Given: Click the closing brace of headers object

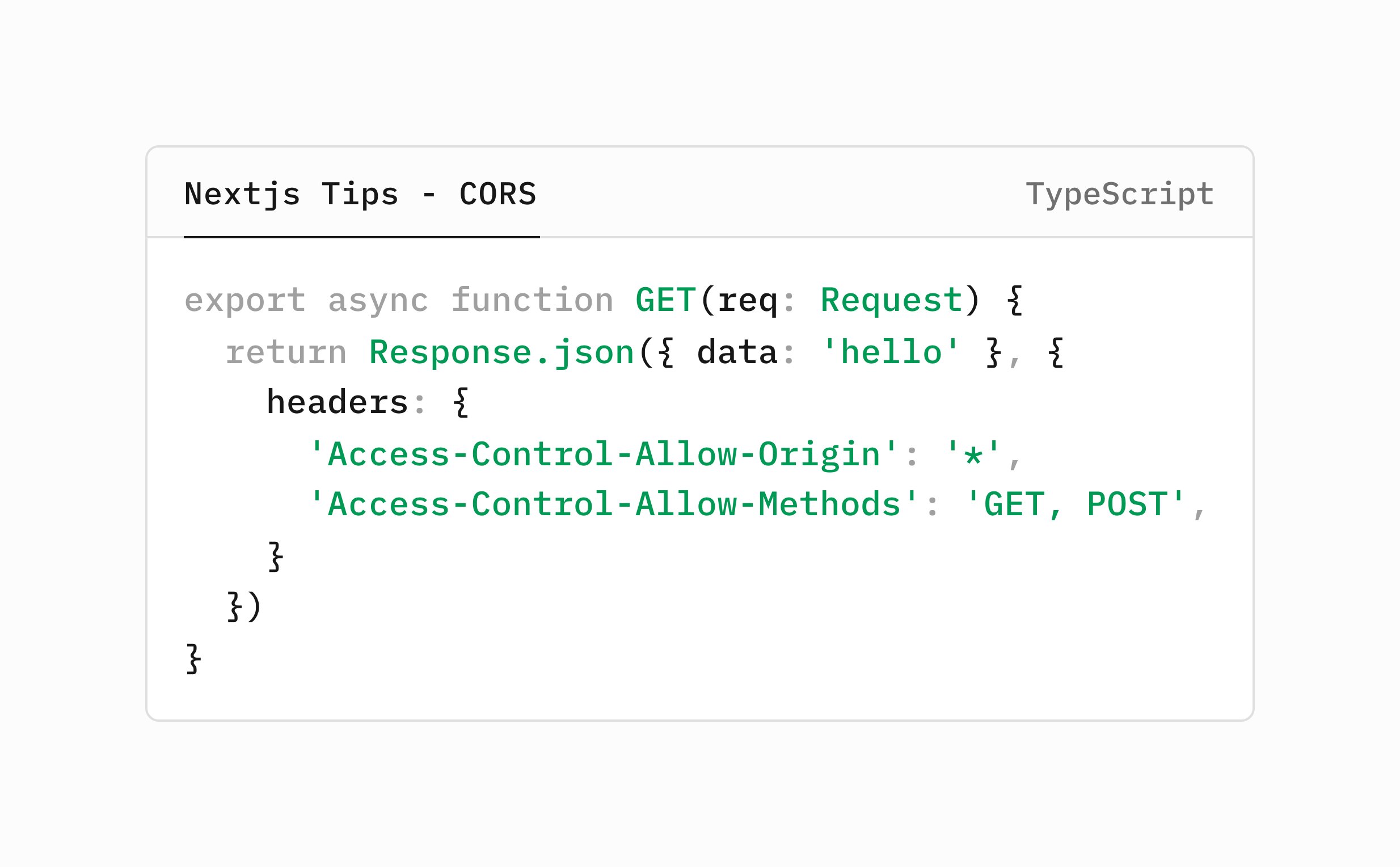Looking at the screenshot, I should pyautogui.click(x=276, y=555).
